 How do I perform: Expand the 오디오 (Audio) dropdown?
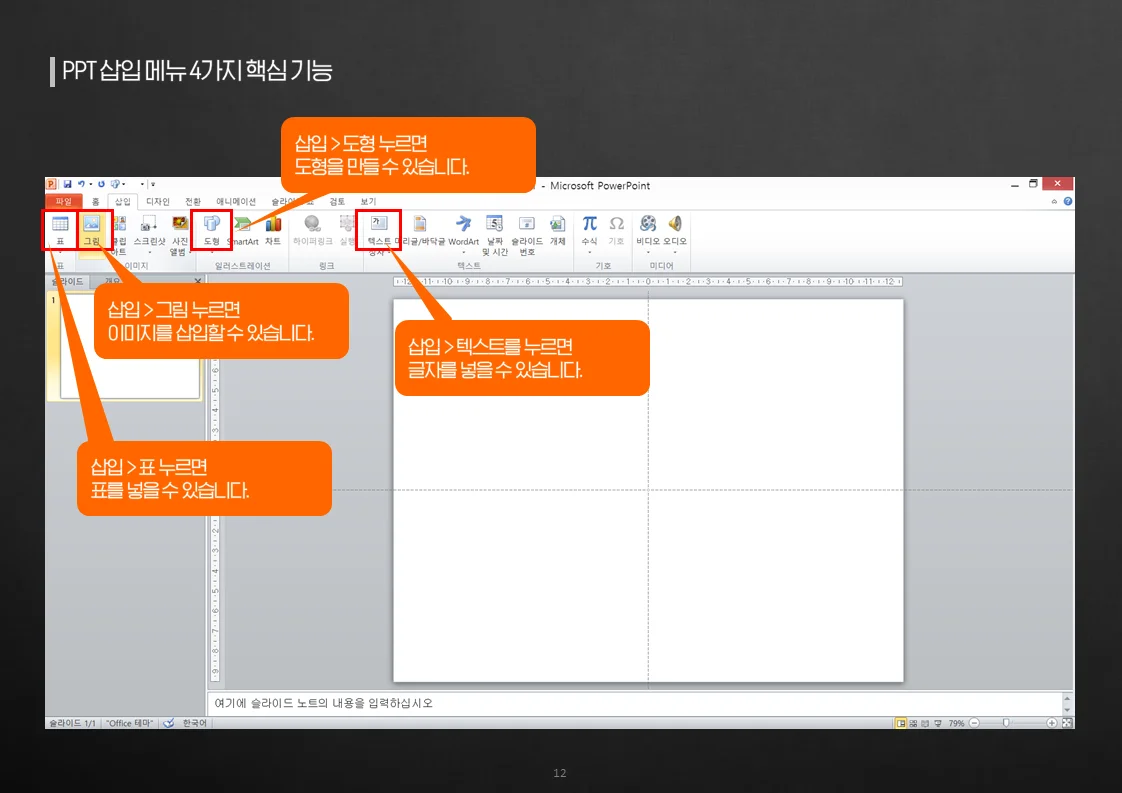click(675, 252)
